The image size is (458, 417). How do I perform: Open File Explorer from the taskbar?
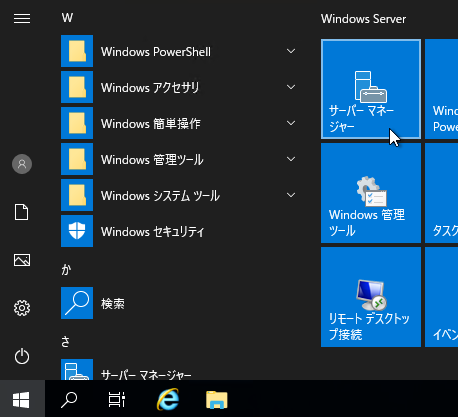click(217, 400)
